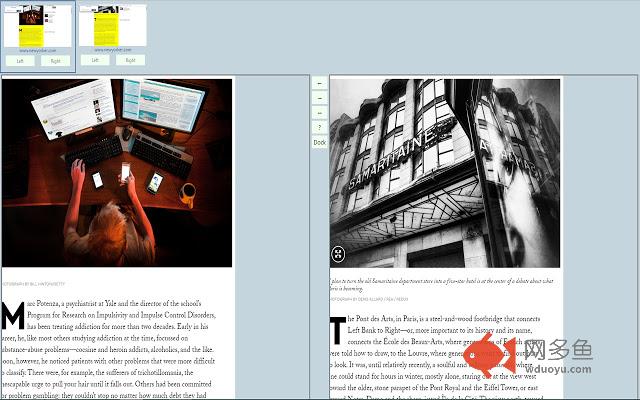Click the Dock button between panes
The height and width of the screenshot is (400, 640).
[319, 142]
